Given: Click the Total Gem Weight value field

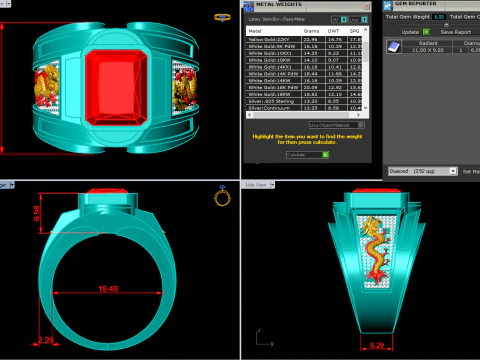Looking at the screenshot, I should coord(439,17).
